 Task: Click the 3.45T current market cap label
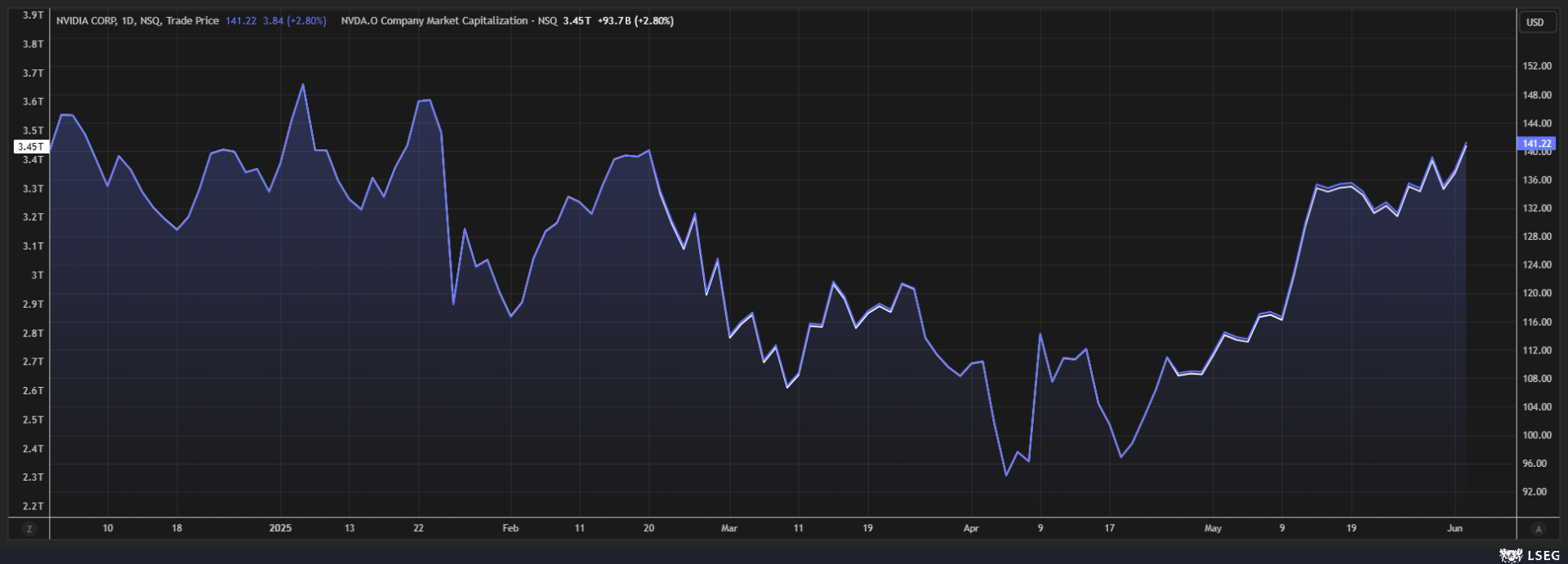click(30, 147)
